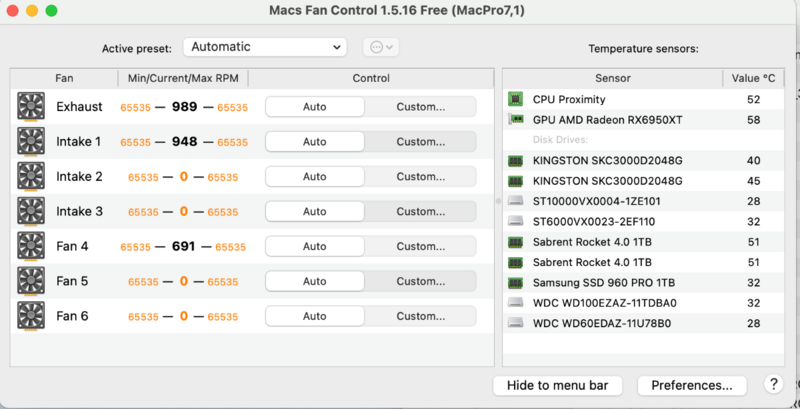Screen dimensions: 800x409
Task: Select the first Sabrent Rocket 4.0 1TB row
Action: [x=643, y=242]
